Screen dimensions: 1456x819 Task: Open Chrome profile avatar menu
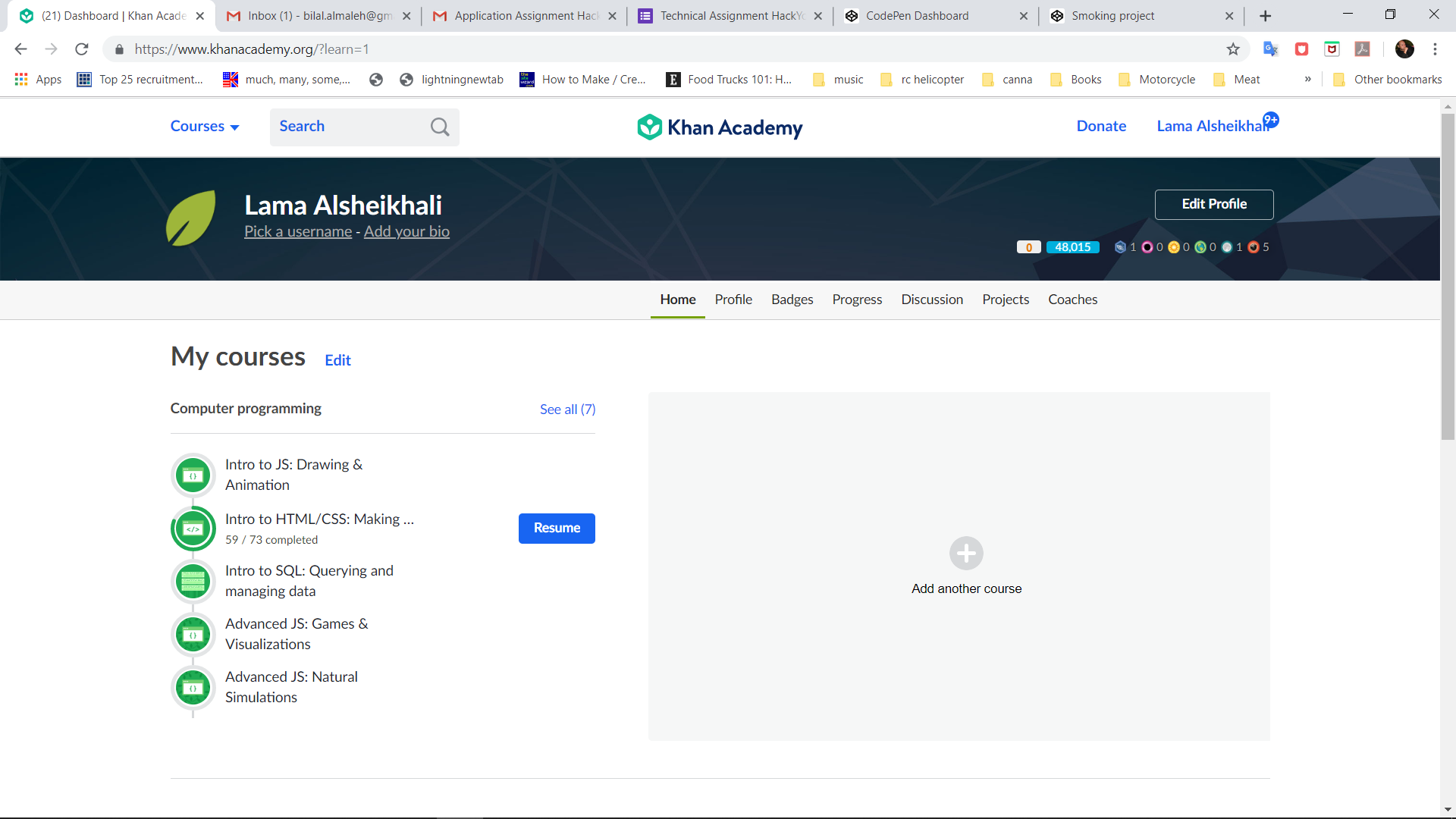[1404, 49]
